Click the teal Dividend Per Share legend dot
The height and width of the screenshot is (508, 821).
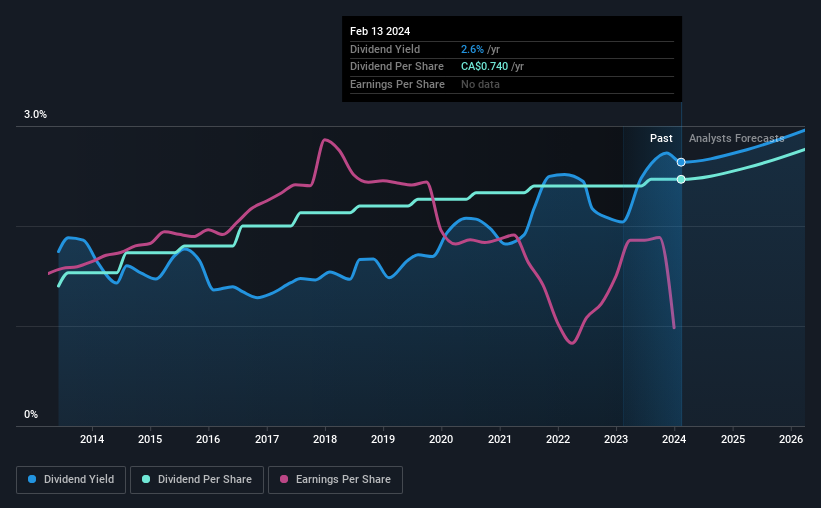(146, 479)
